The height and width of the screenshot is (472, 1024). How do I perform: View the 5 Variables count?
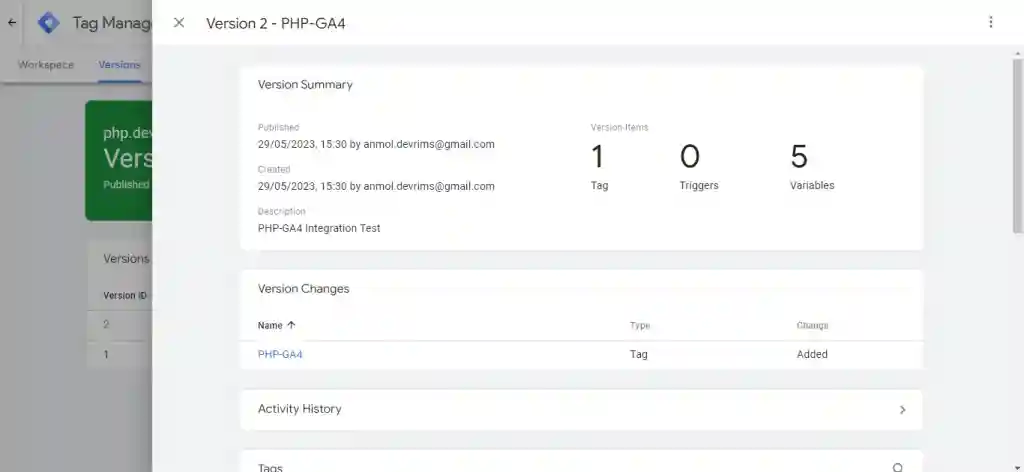click(x=812, y=167)
